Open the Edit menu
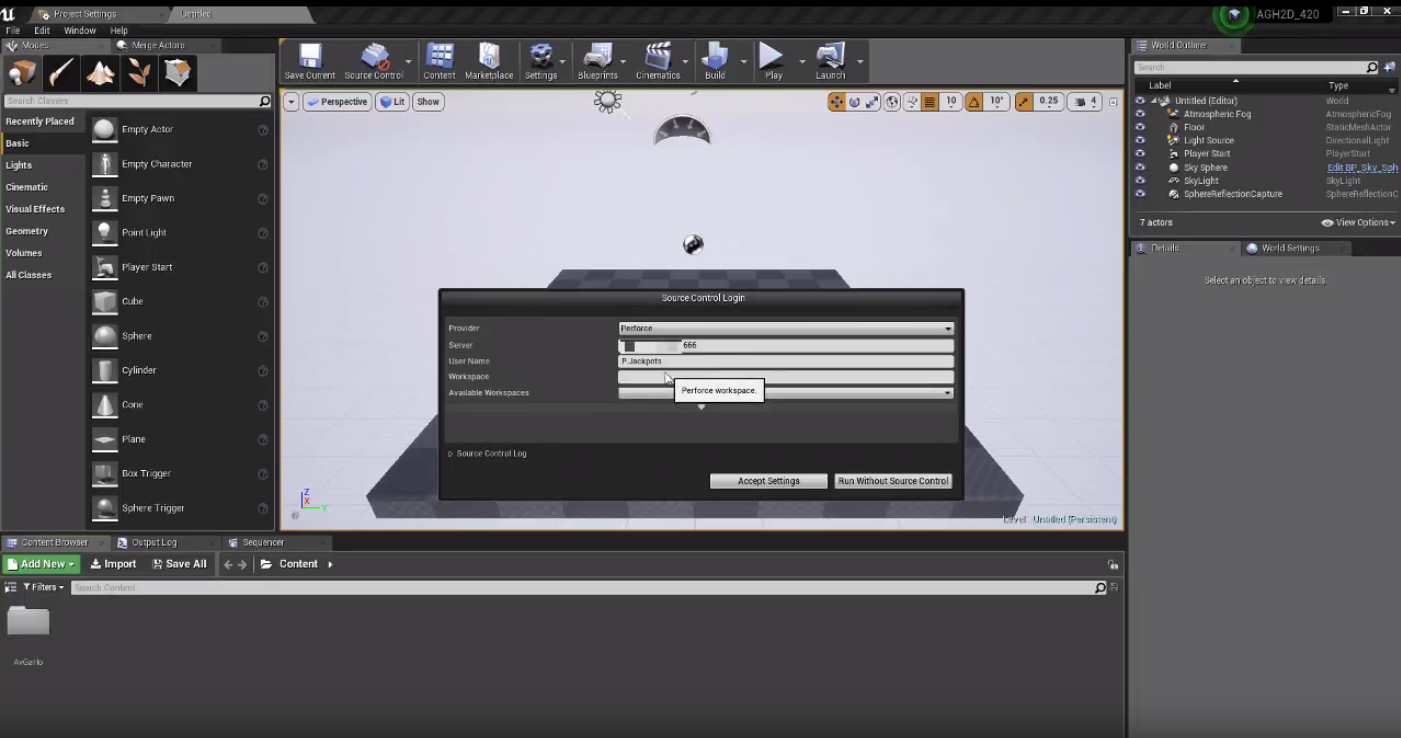Viewport: 1401px width, 738px height. pyautogui.click(x=42, y=31)
